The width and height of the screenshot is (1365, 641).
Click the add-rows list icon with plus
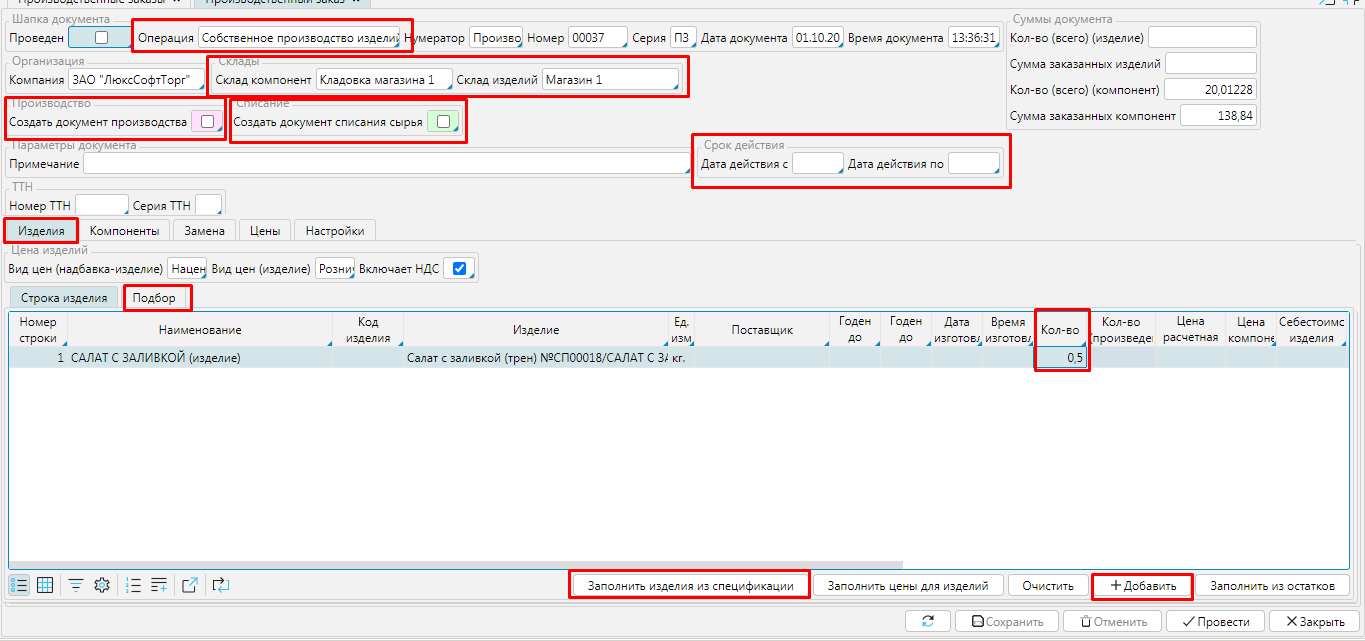[159, 586]
